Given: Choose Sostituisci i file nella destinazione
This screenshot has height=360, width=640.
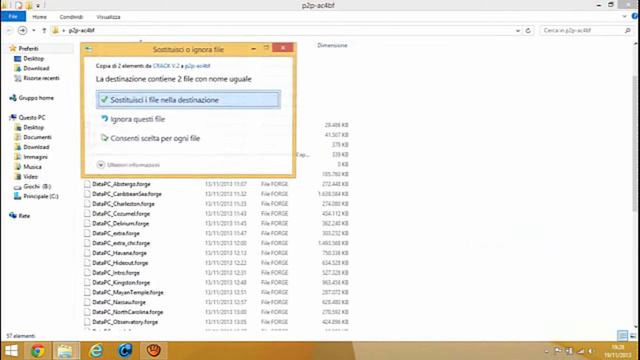Looking at the screenshot, I should pyautogui.click(x=188, y=100).
